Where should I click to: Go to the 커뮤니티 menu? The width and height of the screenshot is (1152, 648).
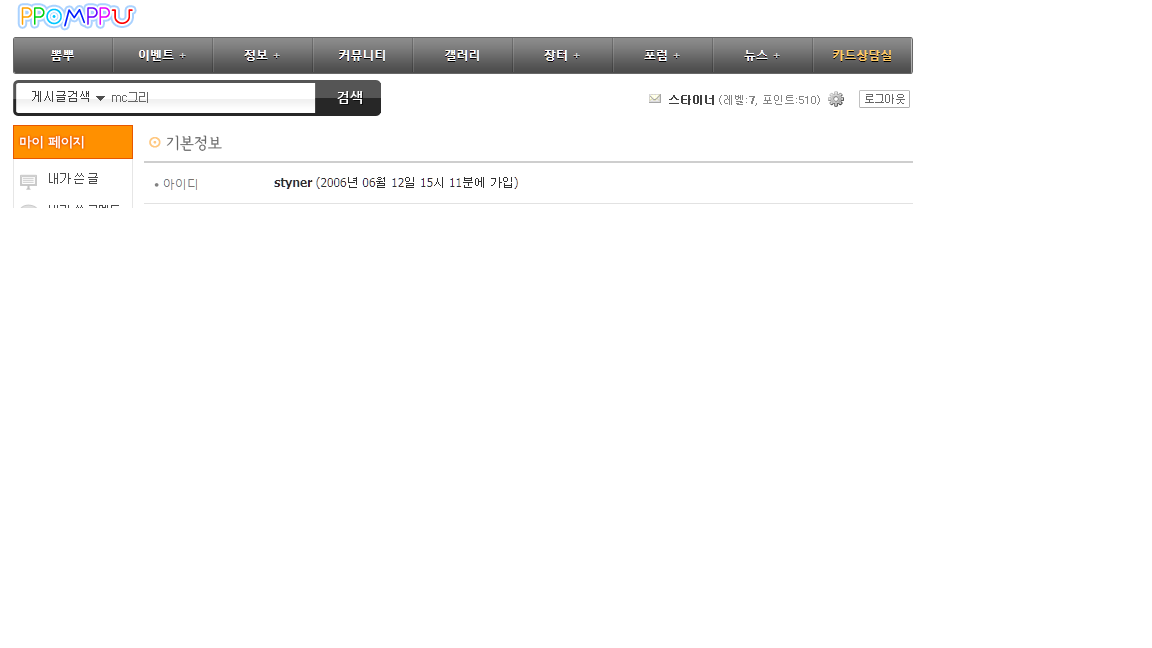tap(362, 56)
